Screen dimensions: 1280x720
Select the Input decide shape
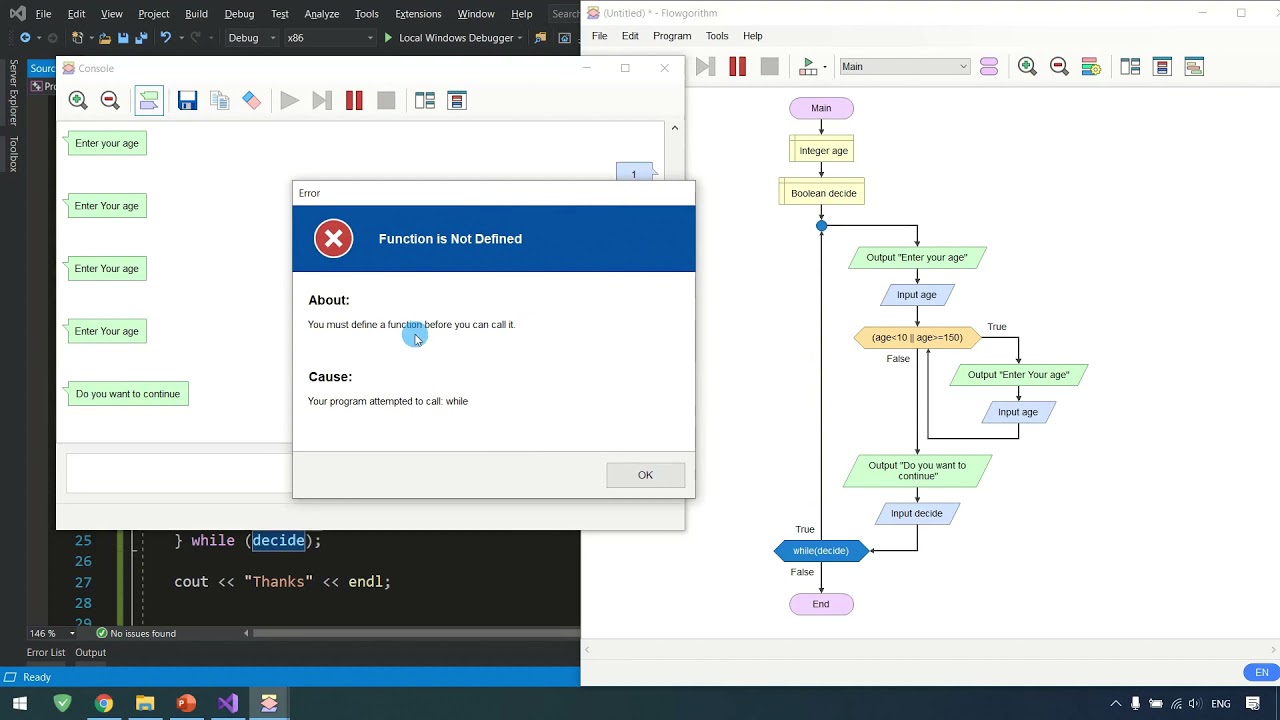[917, 513]
